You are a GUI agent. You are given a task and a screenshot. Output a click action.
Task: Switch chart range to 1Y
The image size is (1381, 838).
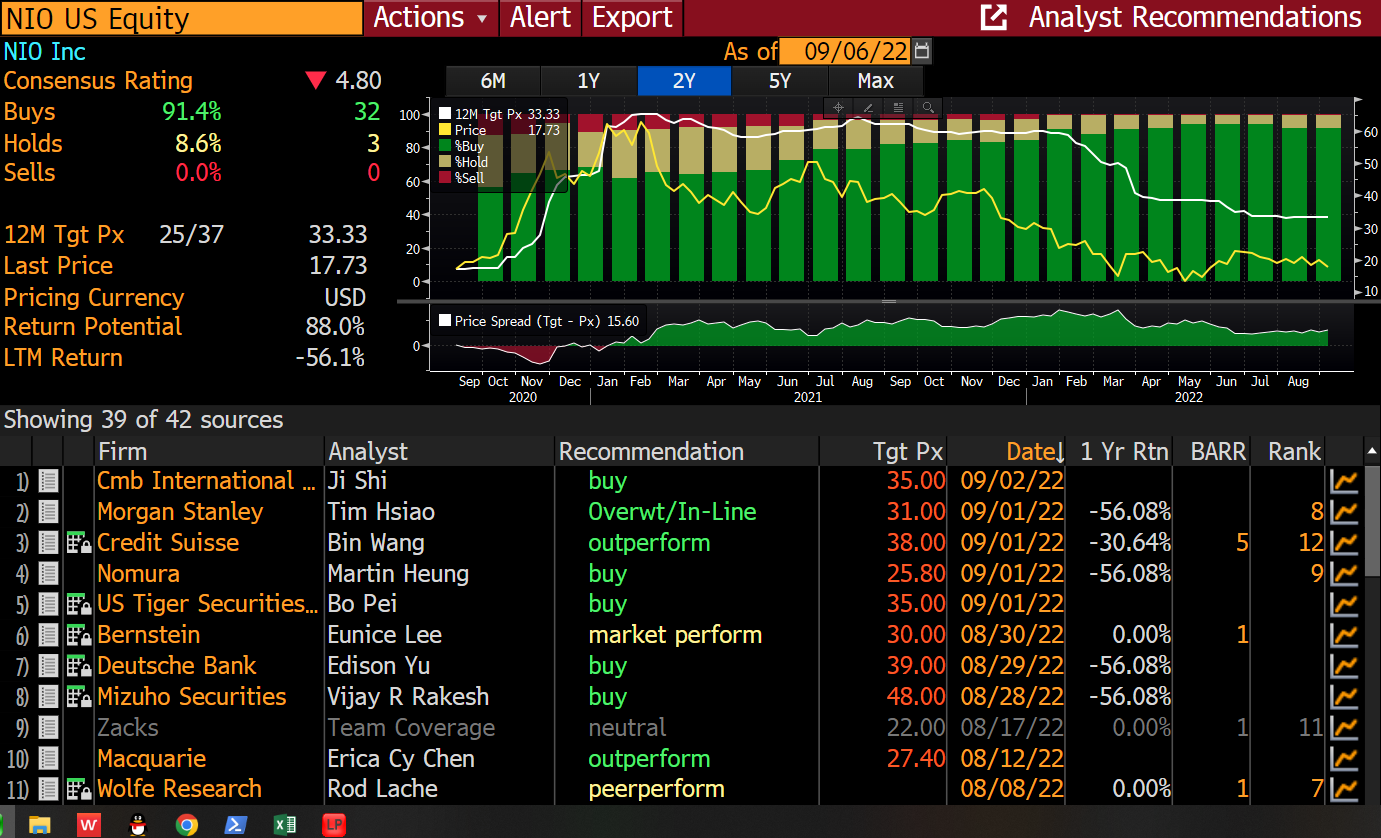(589, 81)
